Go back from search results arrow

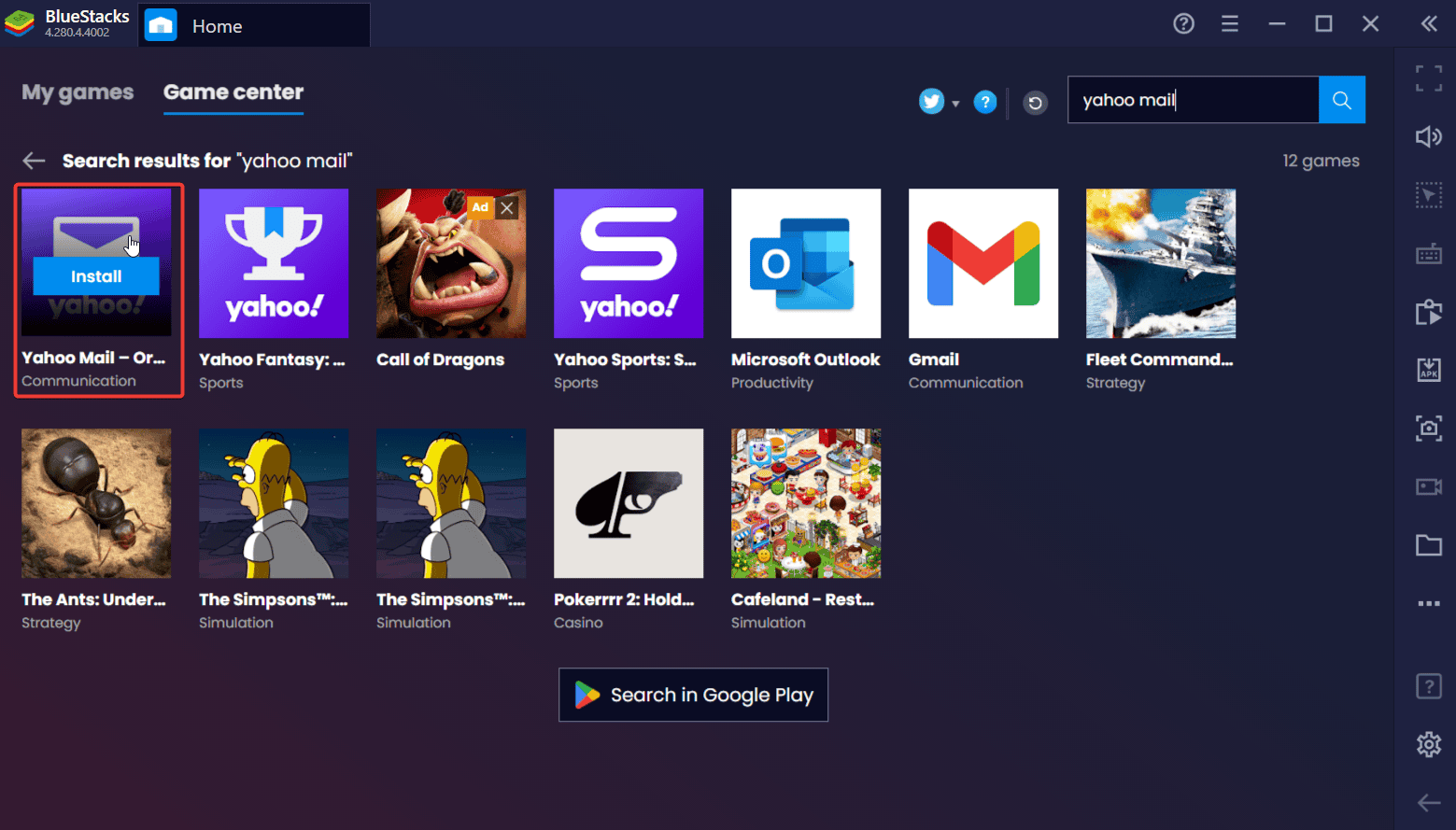click(x=34, y=161)
